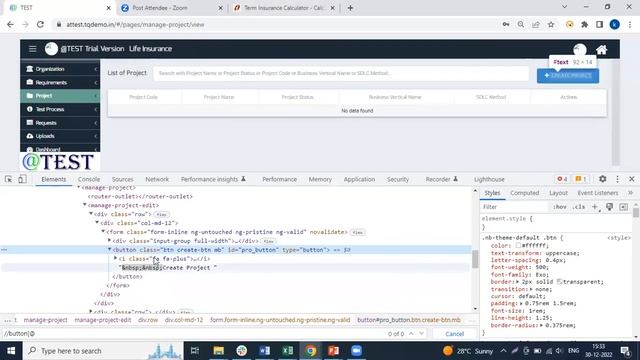Collapse the button.btn create-btn node
640x360 pixels.
pyautogui.click(x=109, y=249)
